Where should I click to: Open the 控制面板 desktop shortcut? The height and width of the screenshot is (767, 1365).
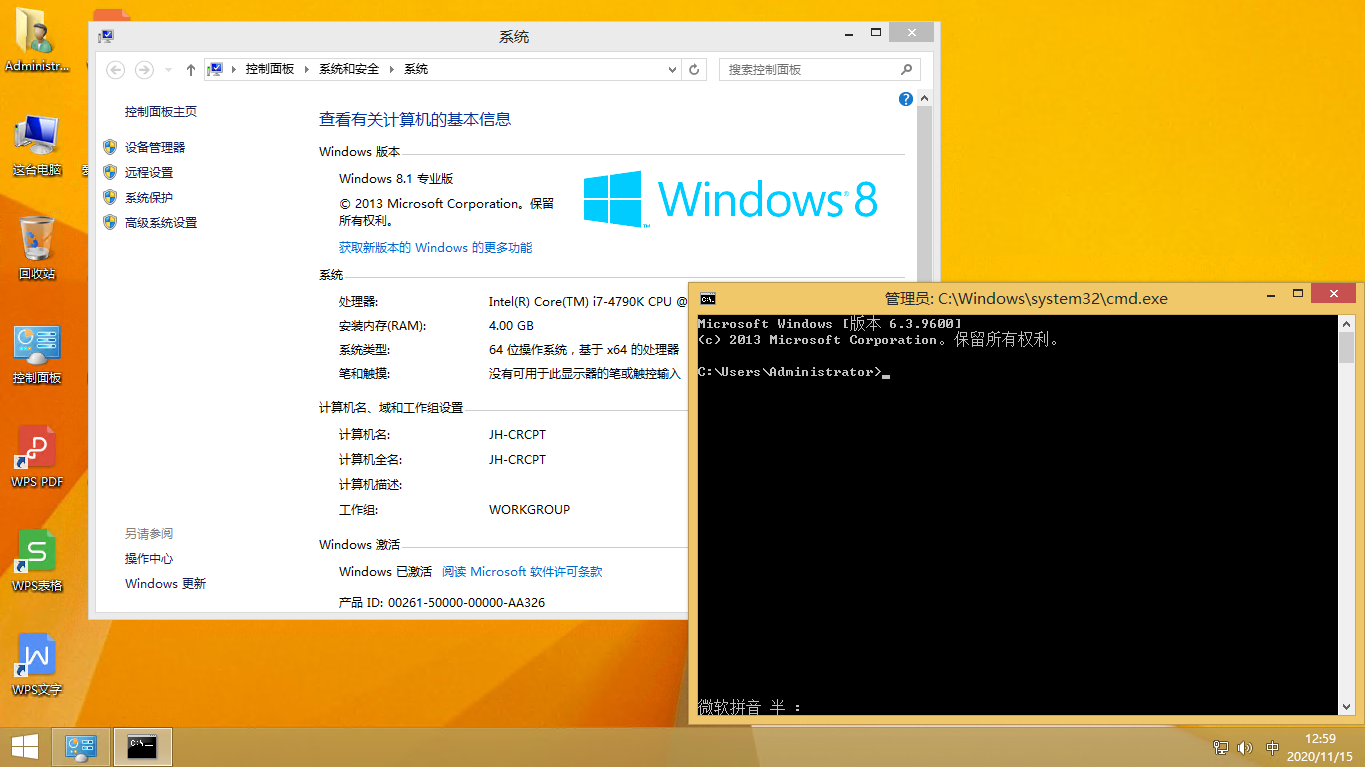click(37, 354)
